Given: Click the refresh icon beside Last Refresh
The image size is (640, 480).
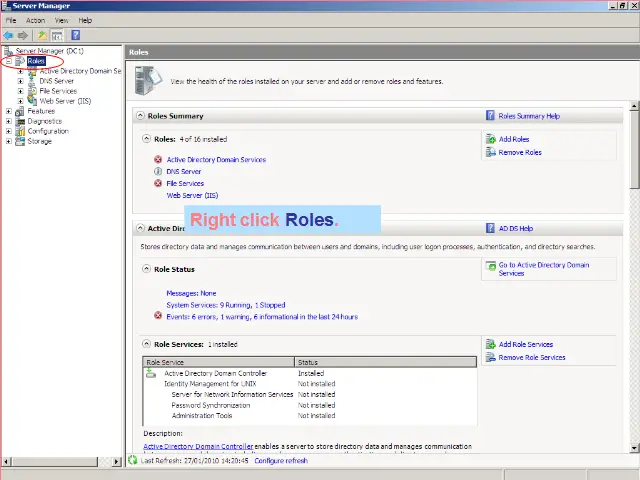Looking at the screenshot, I should (133, 460).
